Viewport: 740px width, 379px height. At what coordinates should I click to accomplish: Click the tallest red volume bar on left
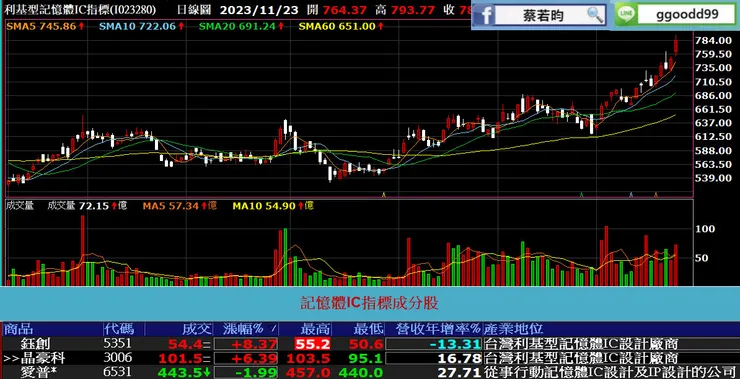coord(83,251)
